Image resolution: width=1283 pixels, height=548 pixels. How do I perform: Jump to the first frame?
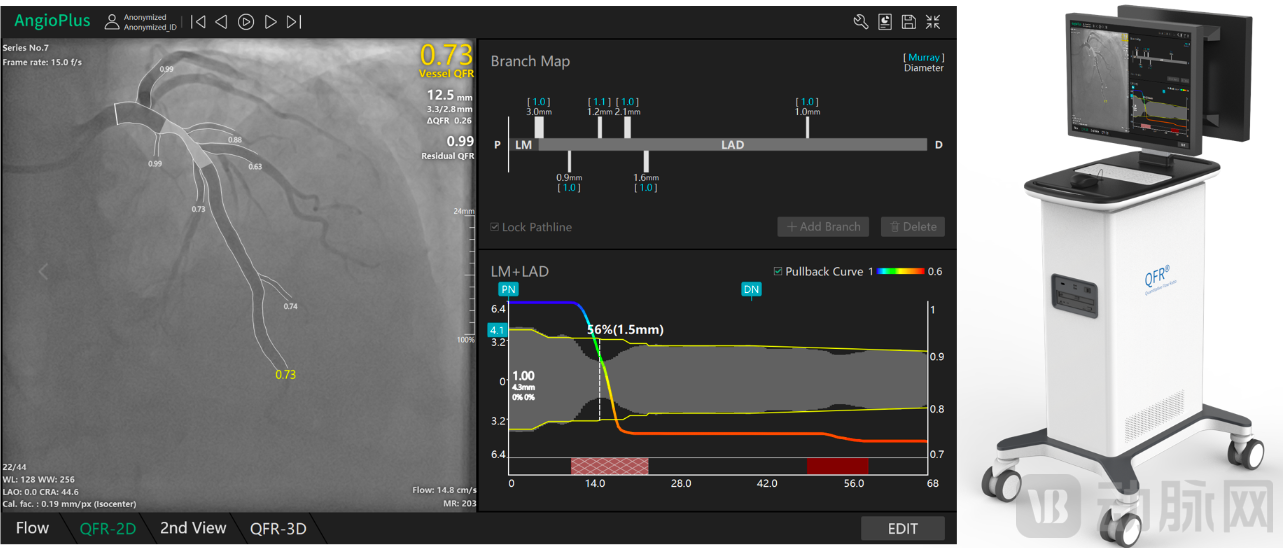pyautogui.click(x=199, y=21)
